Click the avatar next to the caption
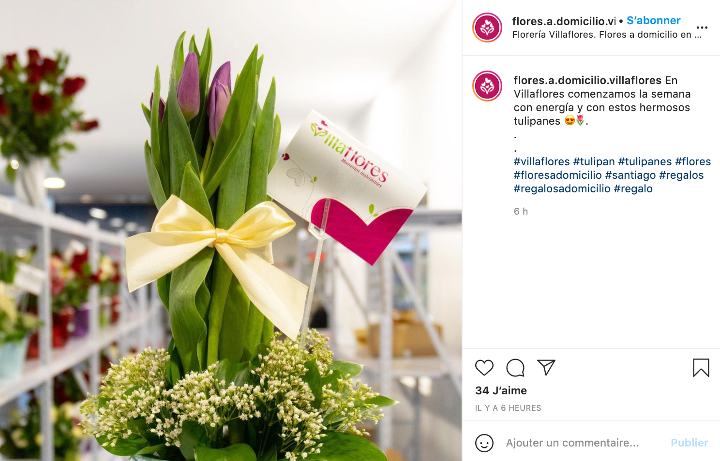Screen dimensions: 720x461 [487, 86]
